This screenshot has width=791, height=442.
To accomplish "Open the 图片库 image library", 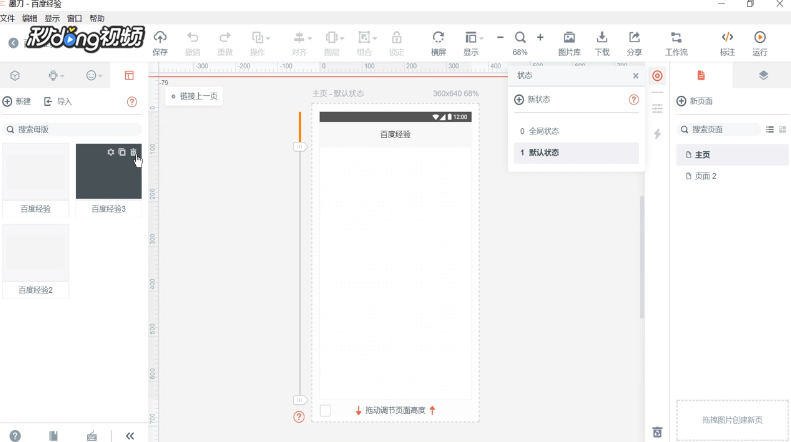I will 569,37.
